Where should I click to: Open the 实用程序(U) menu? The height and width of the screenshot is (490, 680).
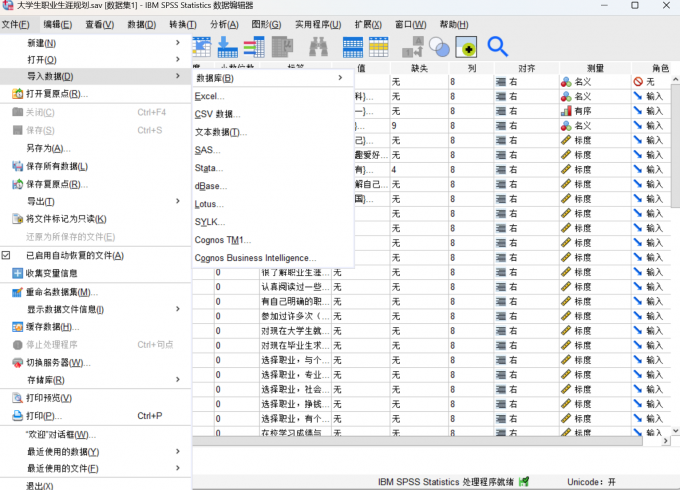318,25
